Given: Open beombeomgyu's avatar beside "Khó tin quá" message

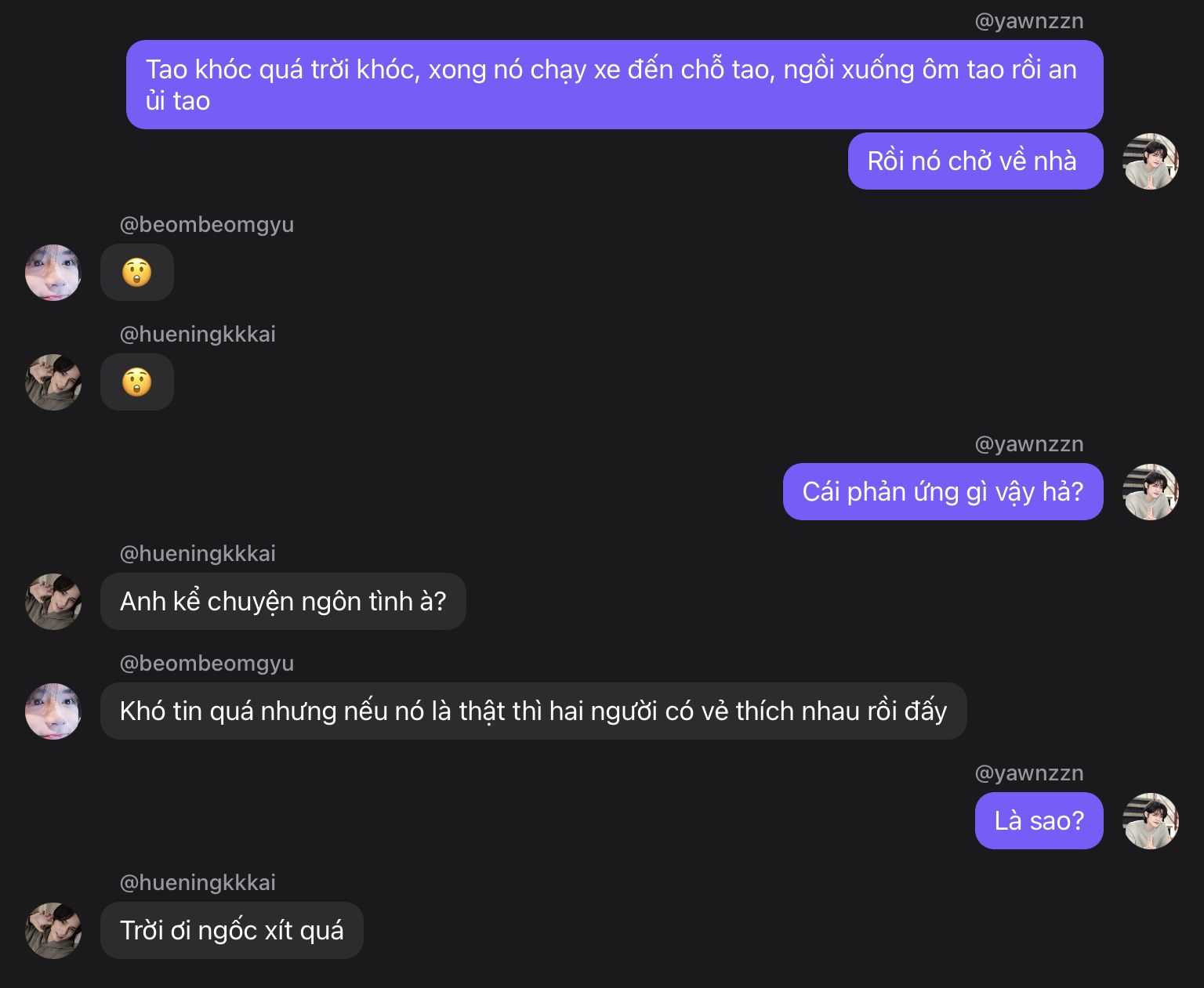Looking at the screenshot, I should [x=53, y=711].
